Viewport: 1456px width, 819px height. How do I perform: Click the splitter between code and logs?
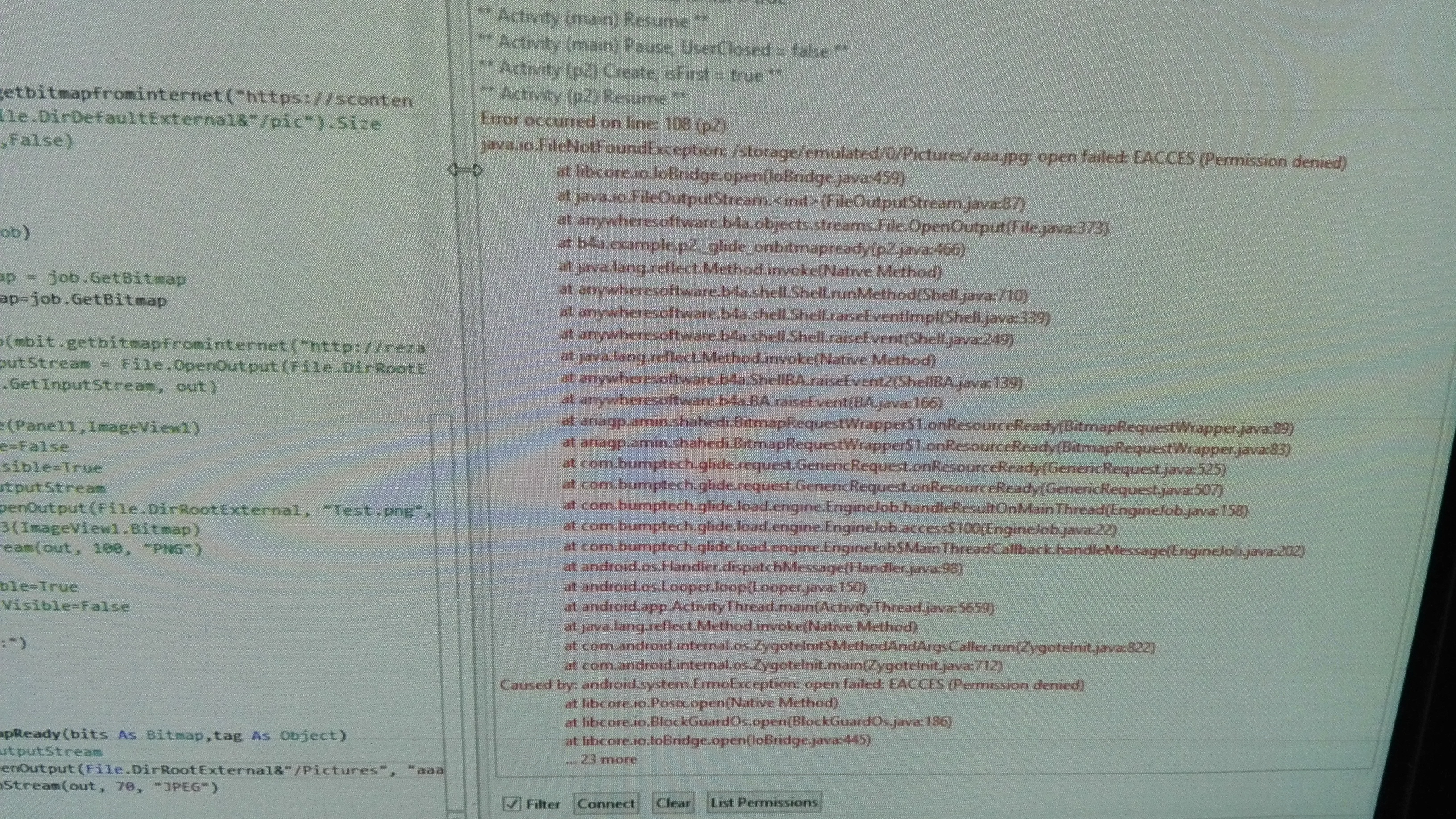click(465, 170)
